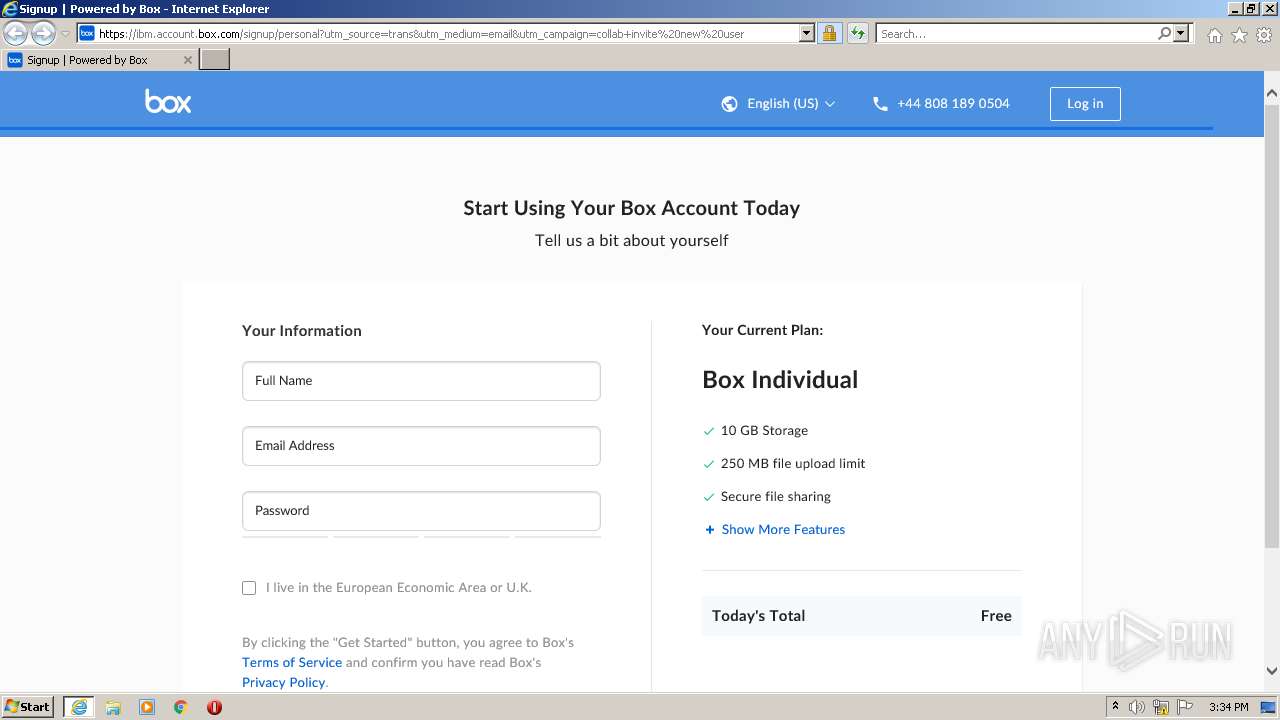Click the browser Search box
The height and width of the screenshot is (720, 1280).
(x=1016, y=34)
